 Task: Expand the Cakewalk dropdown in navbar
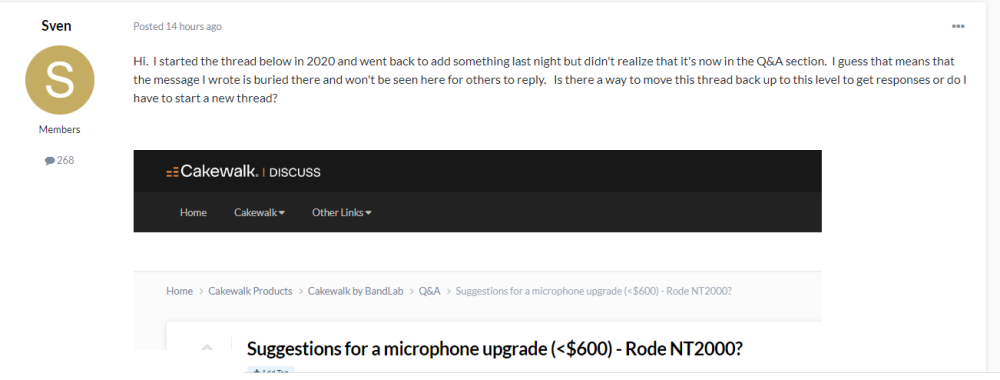point(259,212)
